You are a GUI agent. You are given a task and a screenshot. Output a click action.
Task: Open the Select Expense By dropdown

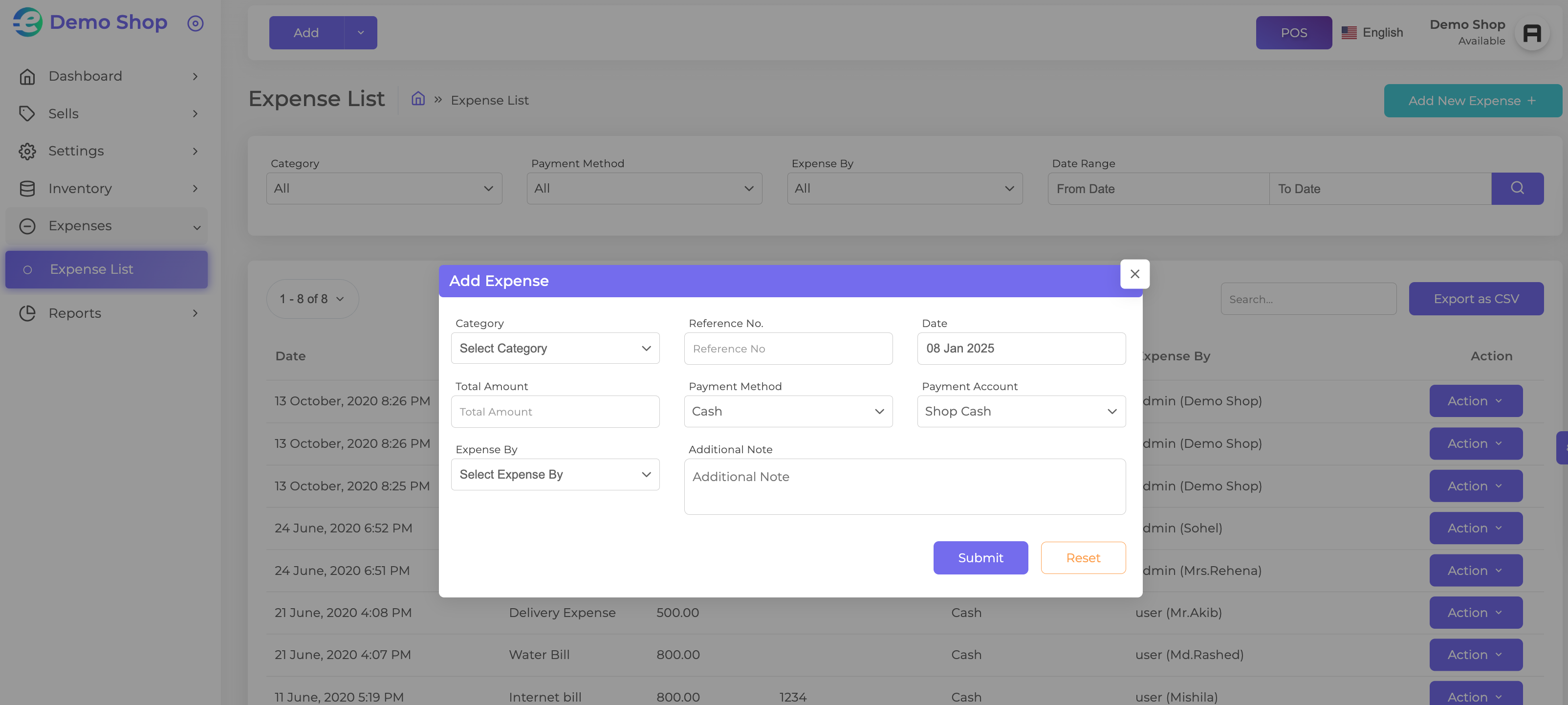[555, 474]
